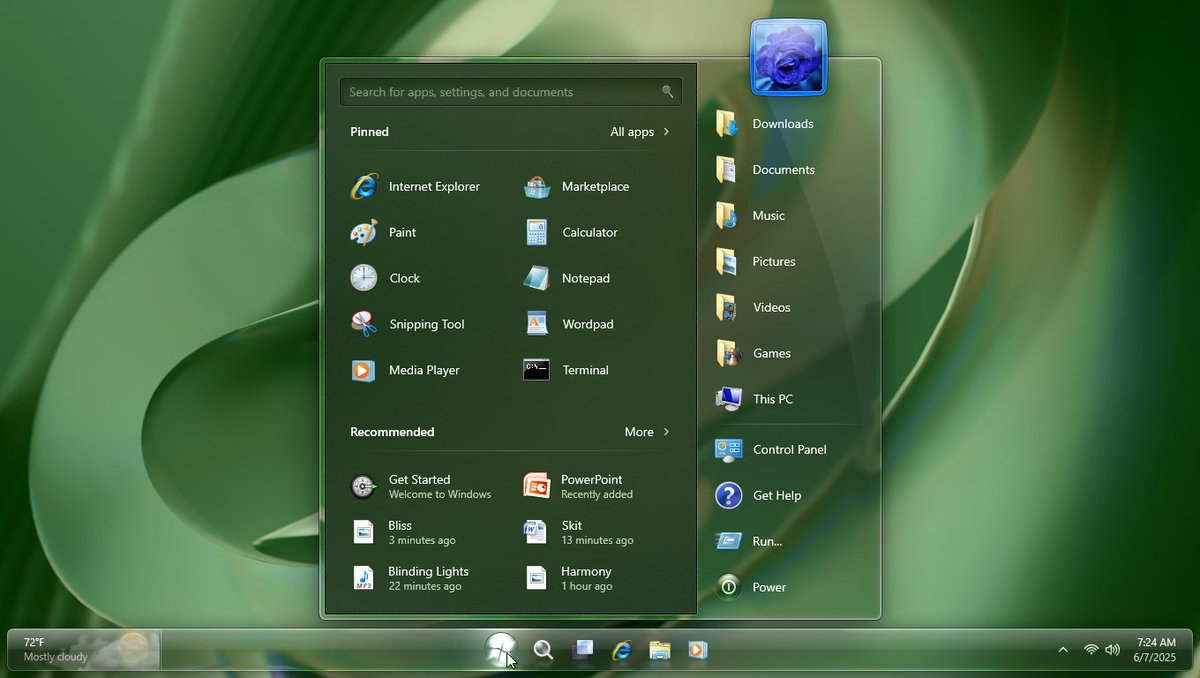Screen dimensions: 1200x678
Task: Open Media Player from the taskbar
Action: (x=698, y=650)
